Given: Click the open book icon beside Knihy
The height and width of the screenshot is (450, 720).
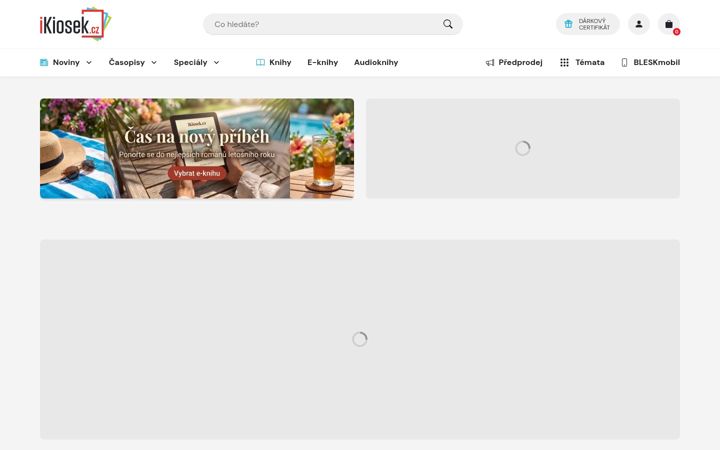Looking at the screenshot, I should point(260,62).
